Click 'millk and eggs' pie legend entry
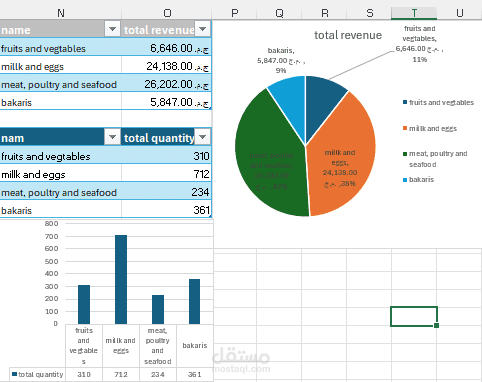 click(430, 128)
